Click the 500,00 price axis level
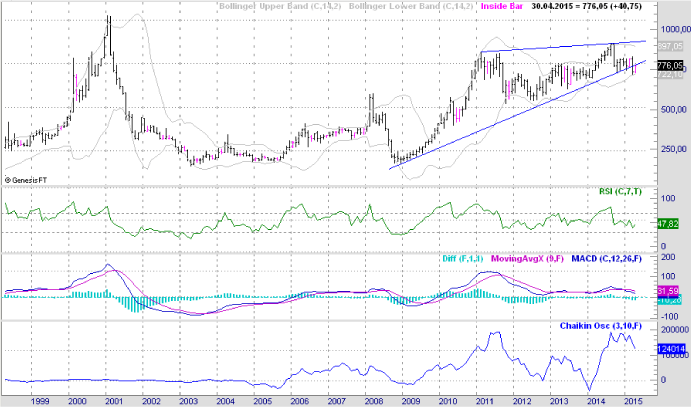 (668, 110)
